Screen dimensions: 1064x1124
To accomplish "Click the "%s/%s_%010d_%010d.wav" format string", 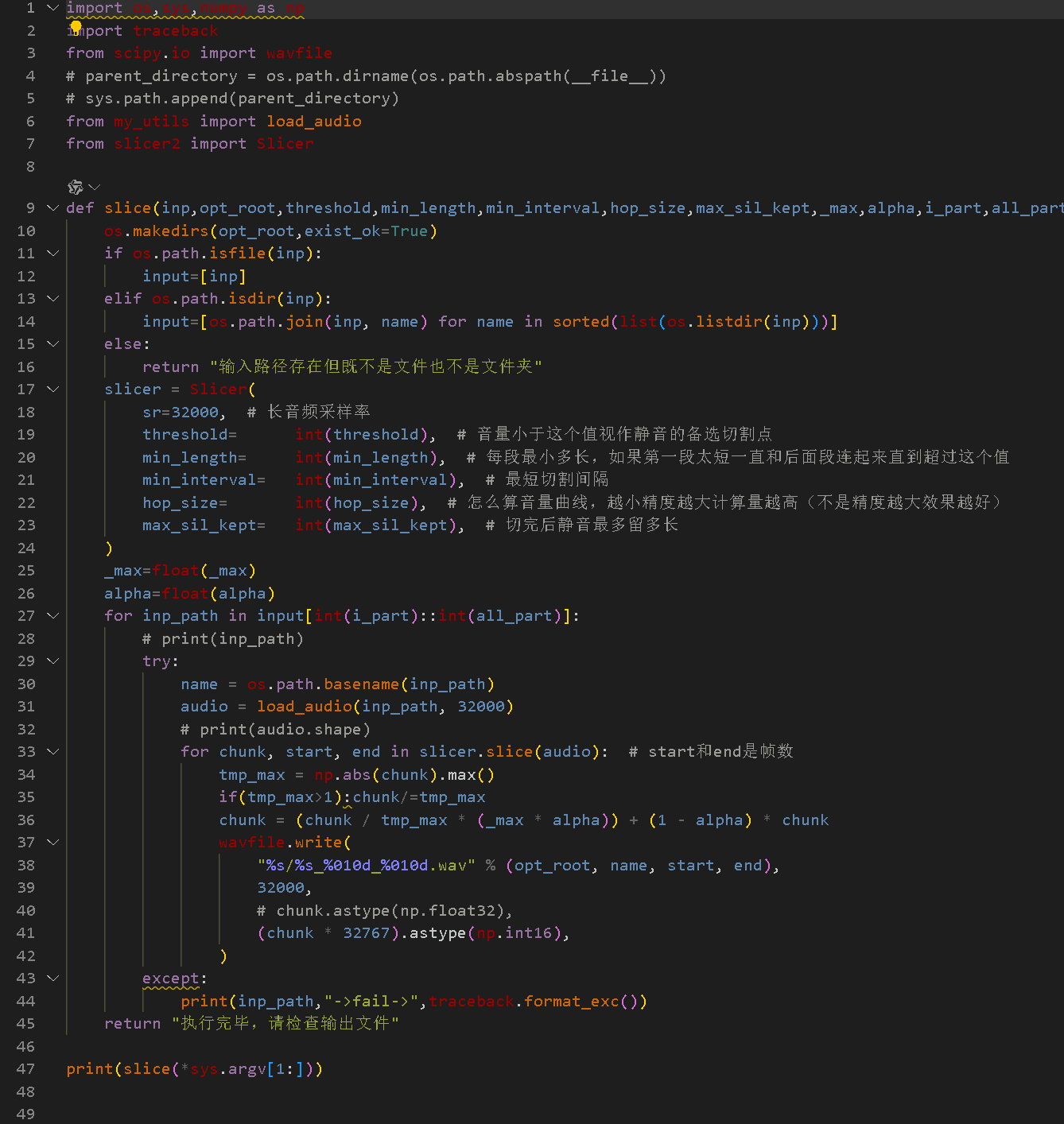I will 367,865.
